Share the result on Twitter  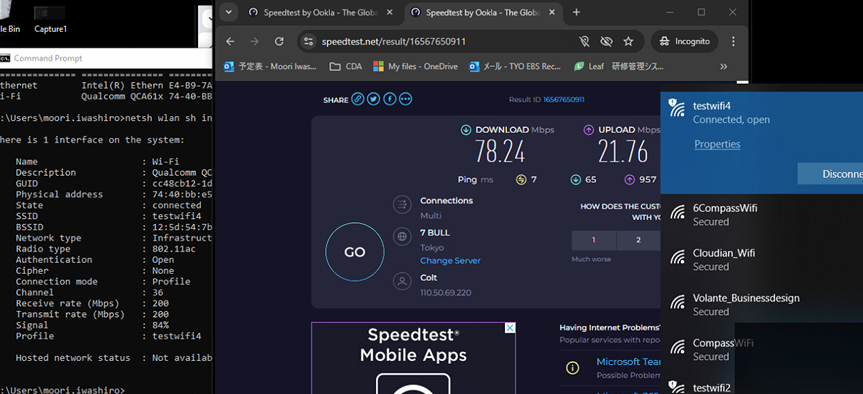pyautogui.click(x=374, y=99)
